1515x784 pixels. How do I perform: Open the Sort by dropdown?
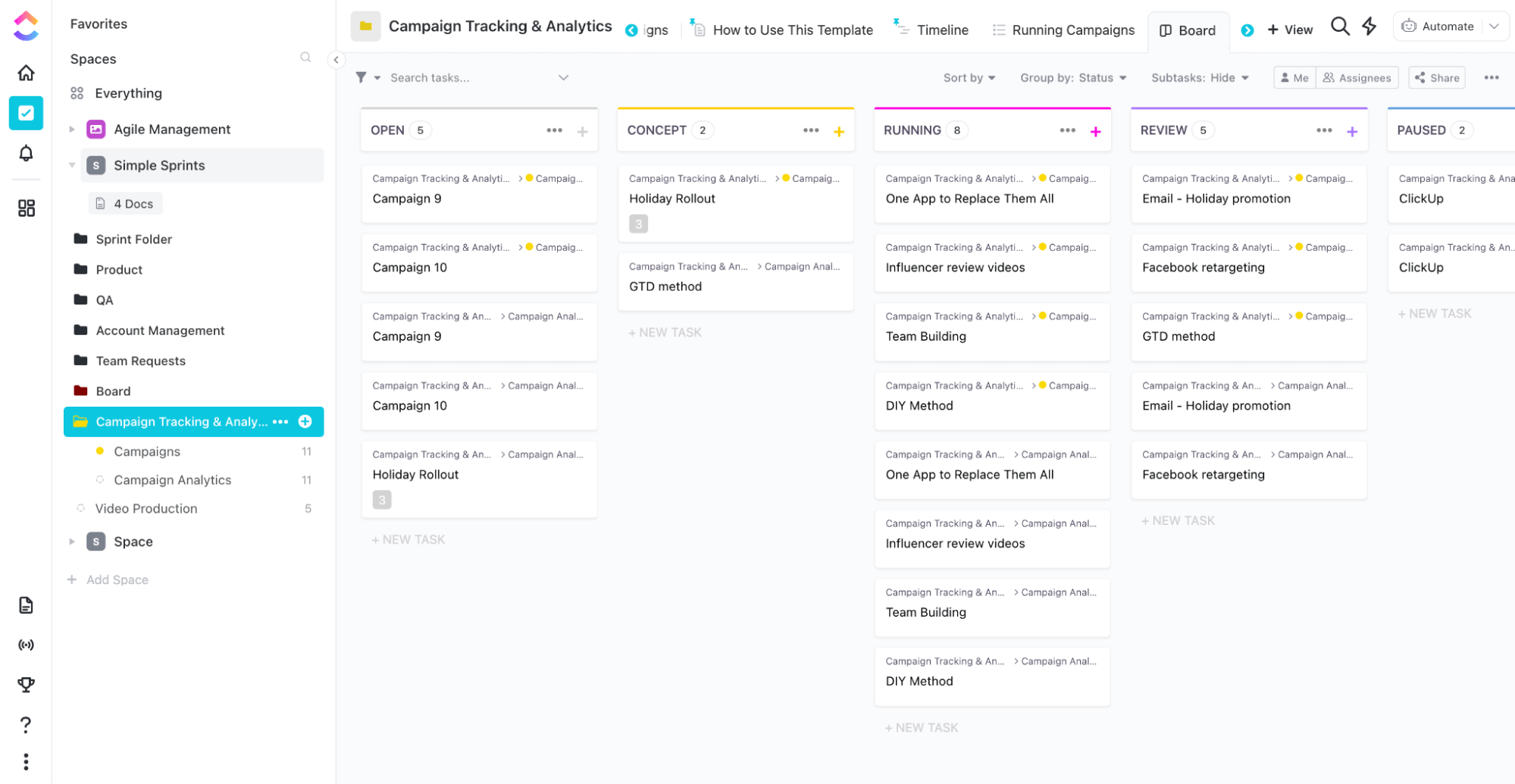tap(969, 78)
